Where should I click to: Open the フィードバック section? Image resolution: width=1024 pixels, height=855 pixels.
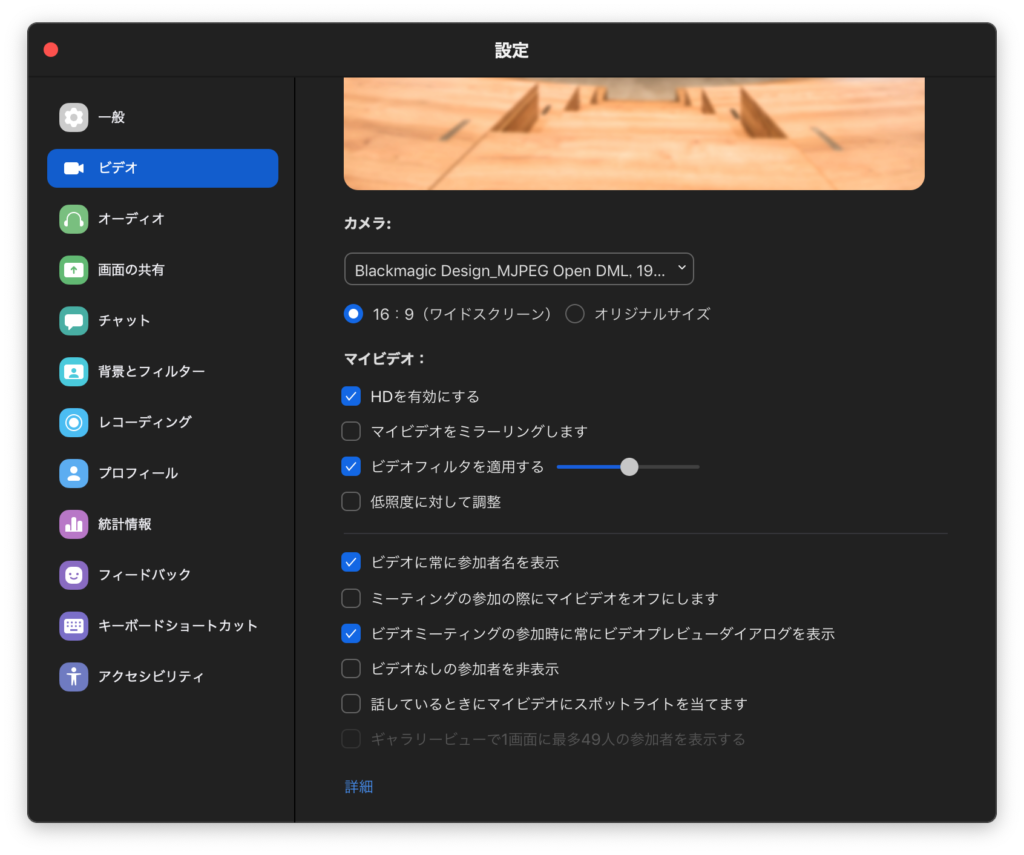[163, 575]
